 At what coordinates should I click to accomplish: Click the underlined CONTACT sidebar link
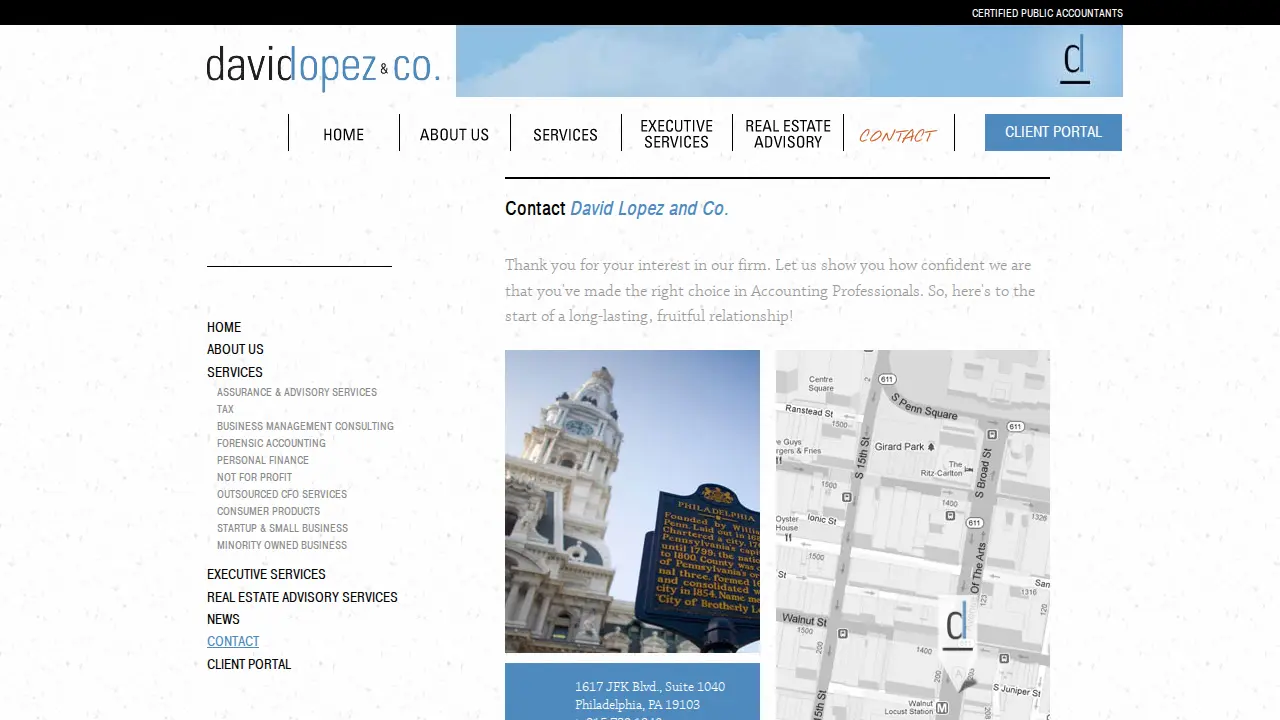[x=233, y=641]
